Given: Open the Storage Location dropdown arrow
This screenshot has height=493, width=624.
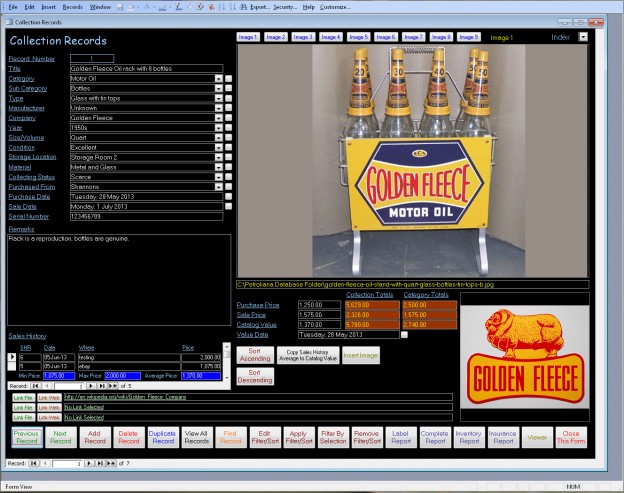Looking at the screenshot, I should 219,157.
